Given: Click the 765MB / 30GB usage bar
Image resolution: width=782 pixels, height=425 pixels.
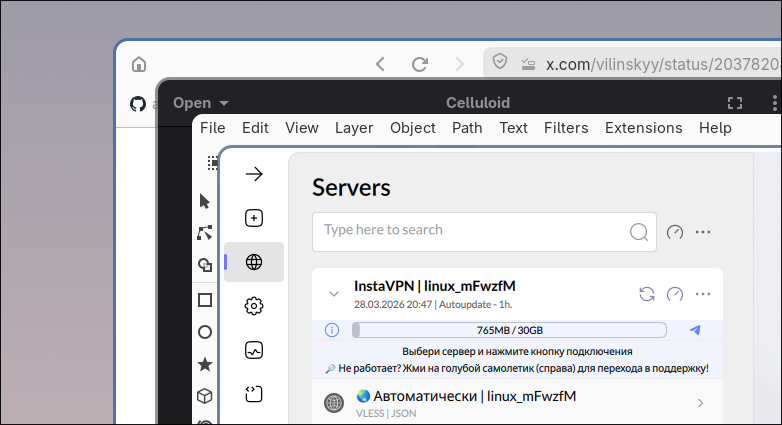Looking at the screenshot, I should (509, 330).
